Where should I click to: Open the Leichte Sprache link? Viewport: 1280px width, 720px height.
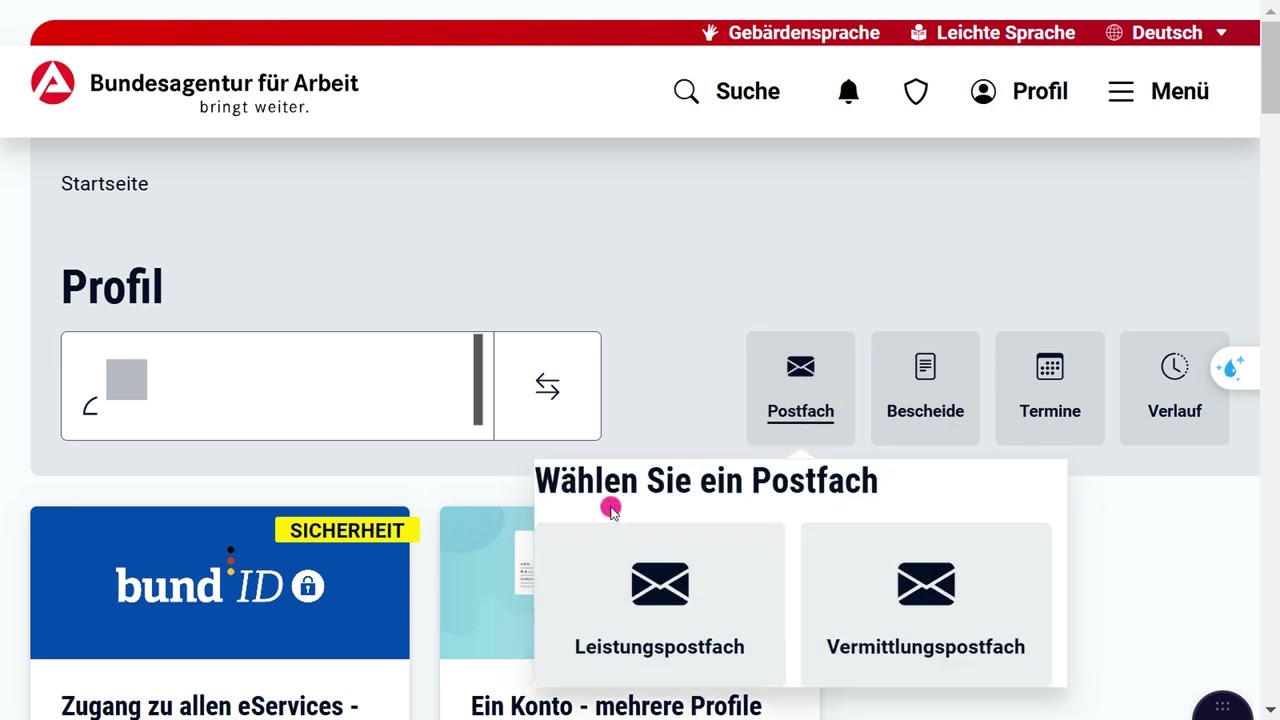tap(993, 33)
